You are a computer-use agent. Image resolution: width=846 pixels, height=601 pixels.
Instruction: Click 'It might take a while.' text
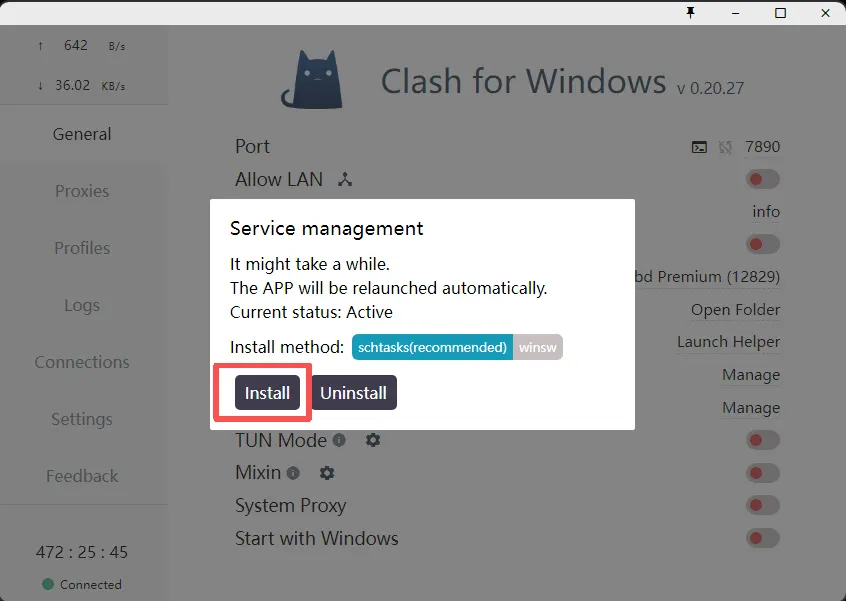click(310, 264)
